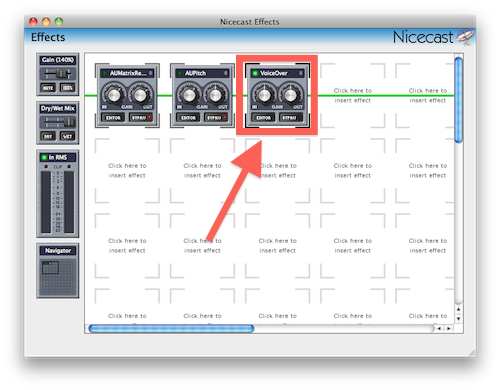
Task: Click the scroll down arrow
Action: coord(459,319)
